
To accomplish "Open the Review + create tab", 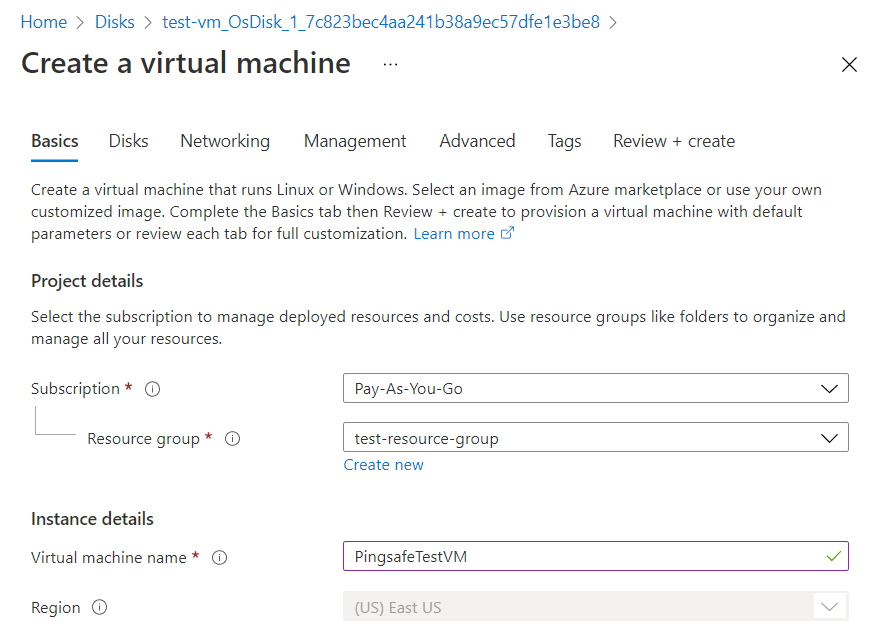I will coord(674,141).
